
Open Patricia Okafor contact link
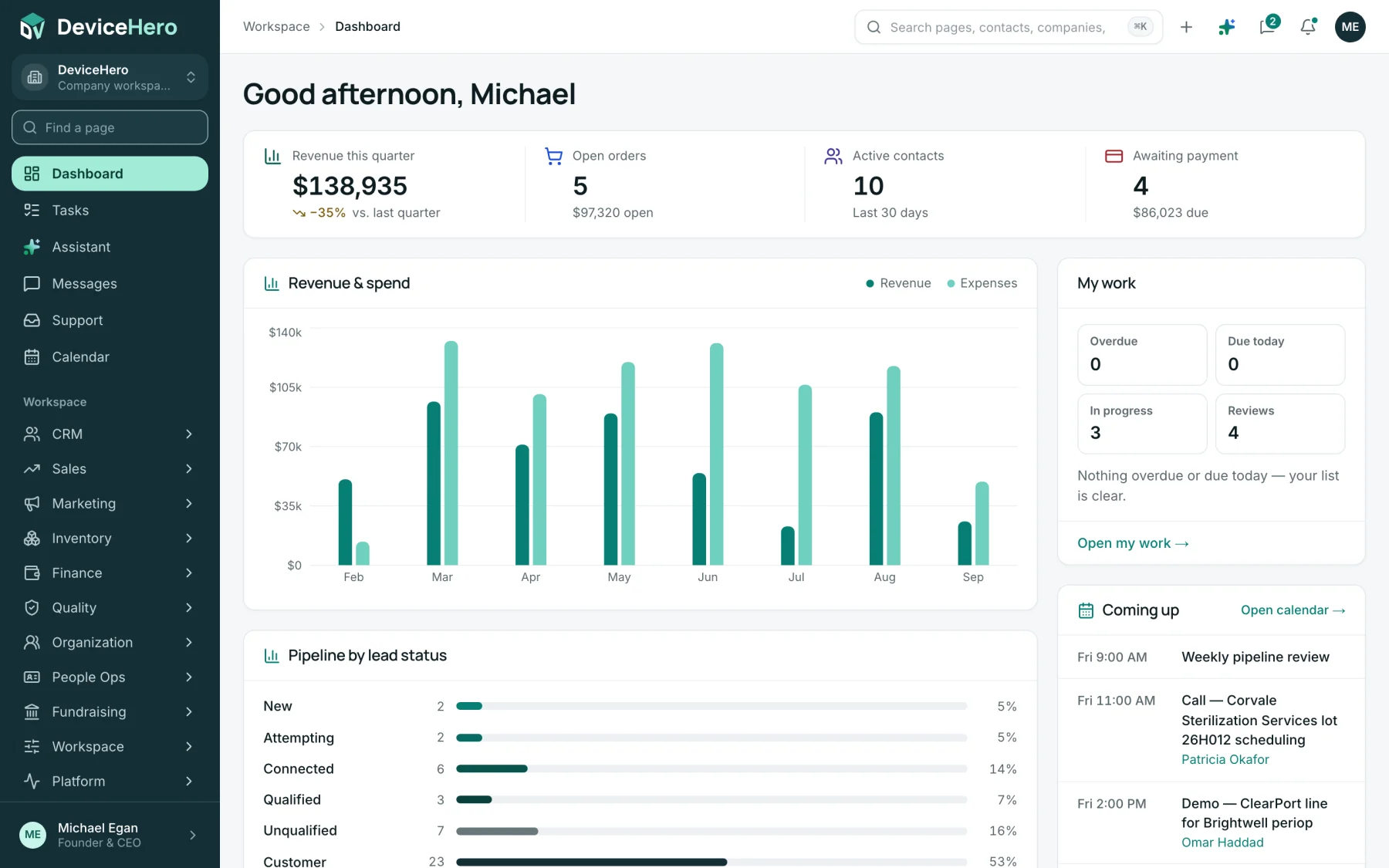click(1225, 759)
